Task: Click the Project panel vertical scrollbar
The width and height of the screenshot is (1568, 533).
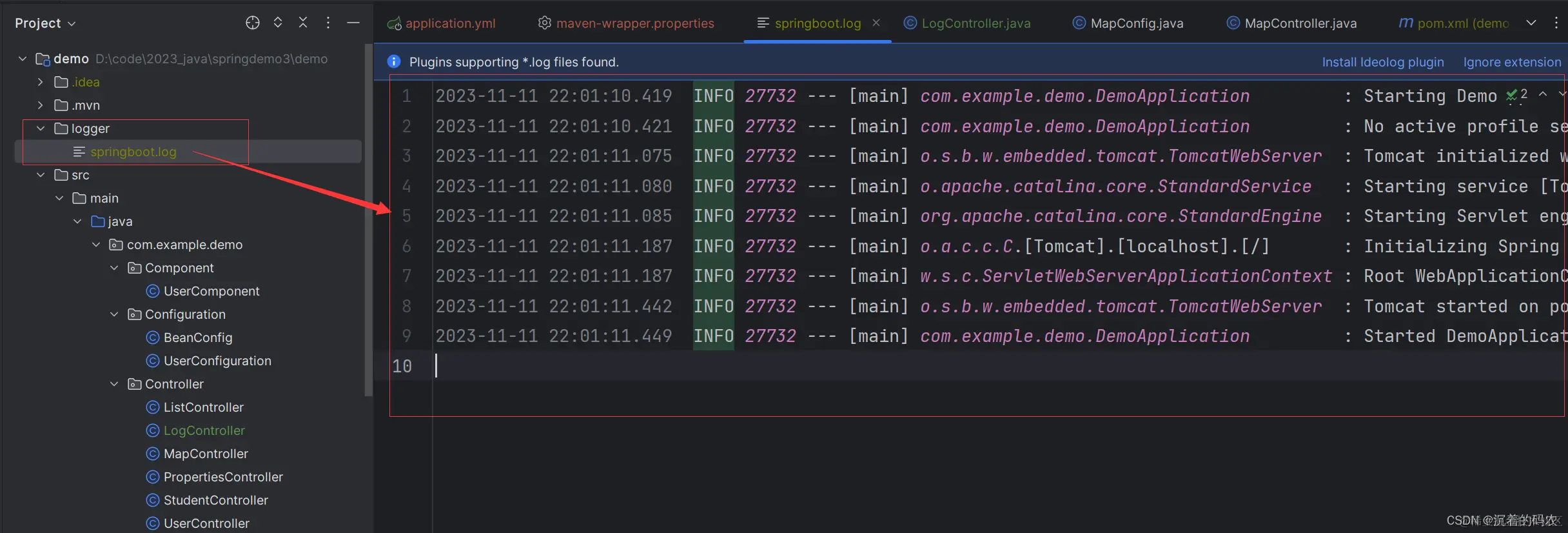Action: [x=369, y=219]
